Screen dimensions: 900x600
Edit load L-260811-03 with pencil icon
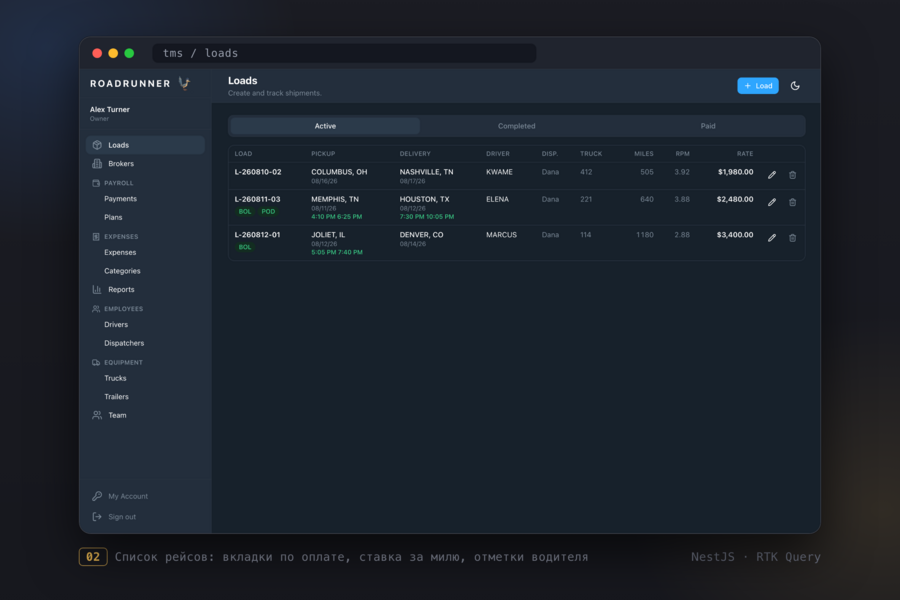point(771,202)
